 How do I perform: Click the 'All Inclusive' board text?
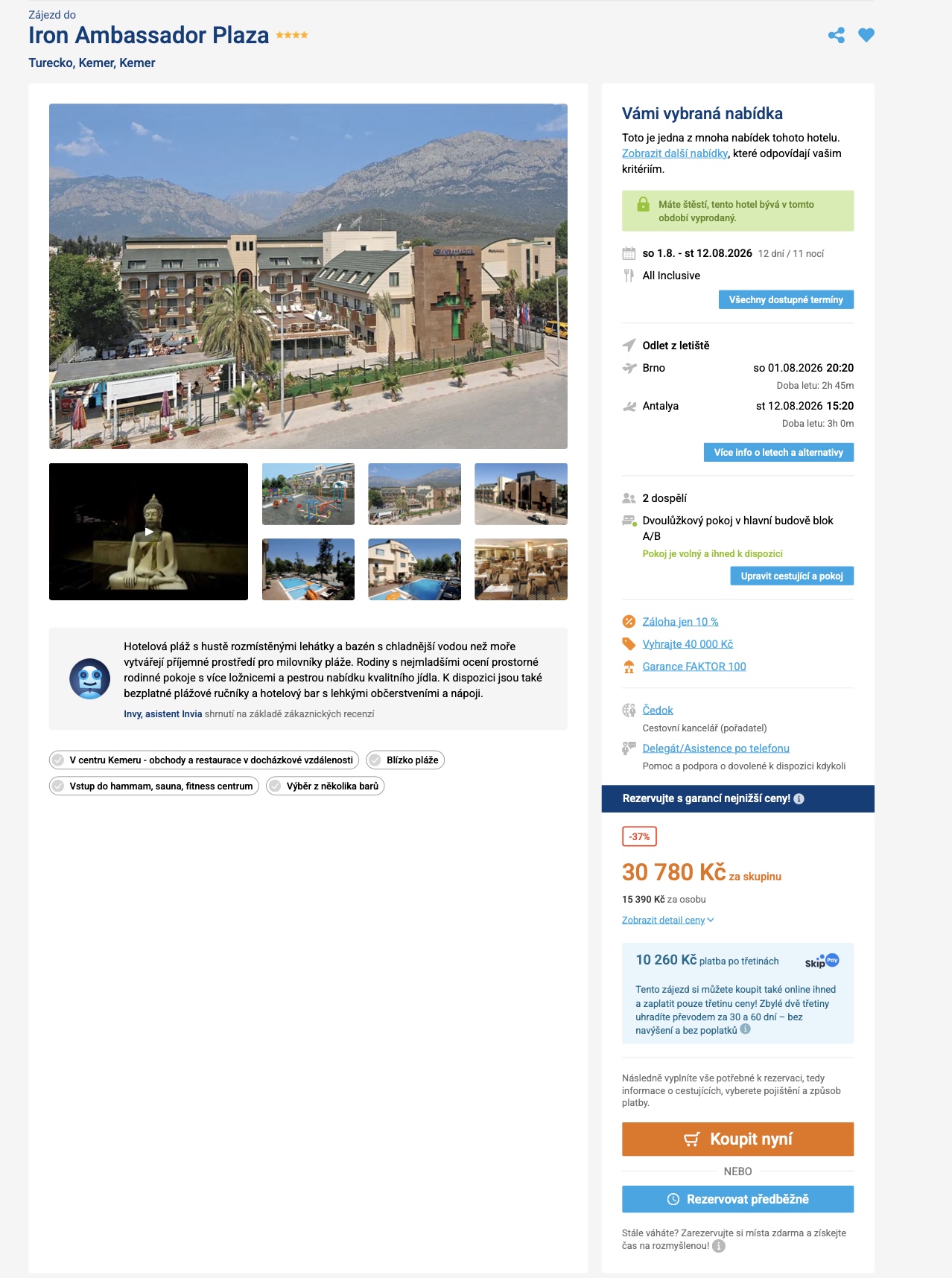tap(671, 276)
